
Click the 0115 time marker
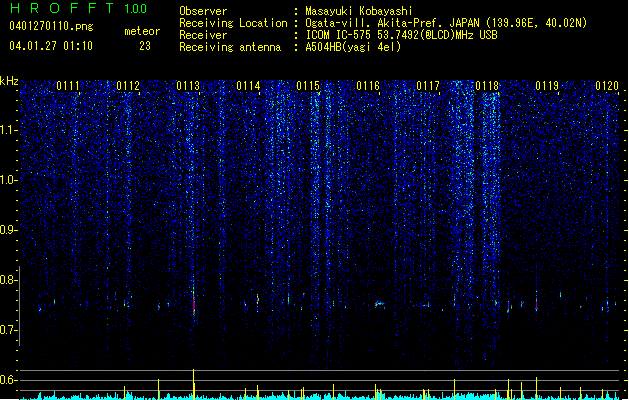[x=308, y=85]
